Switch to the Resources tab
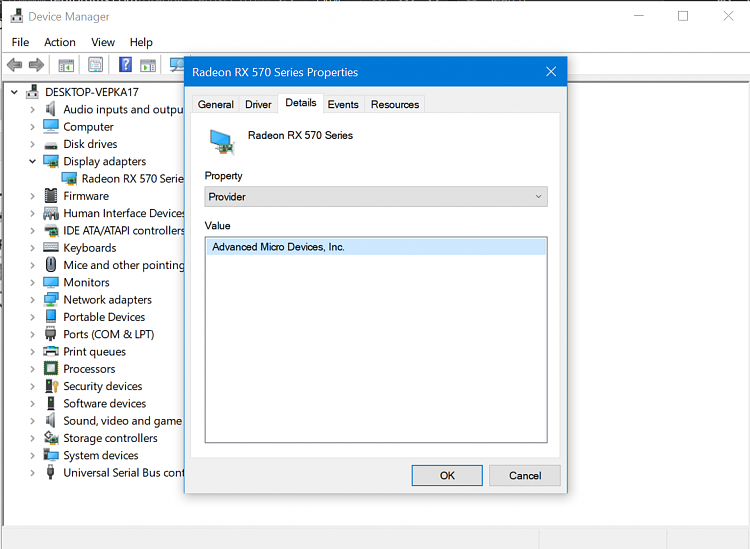This screenshot has height=549, width=750. [395, 104]
